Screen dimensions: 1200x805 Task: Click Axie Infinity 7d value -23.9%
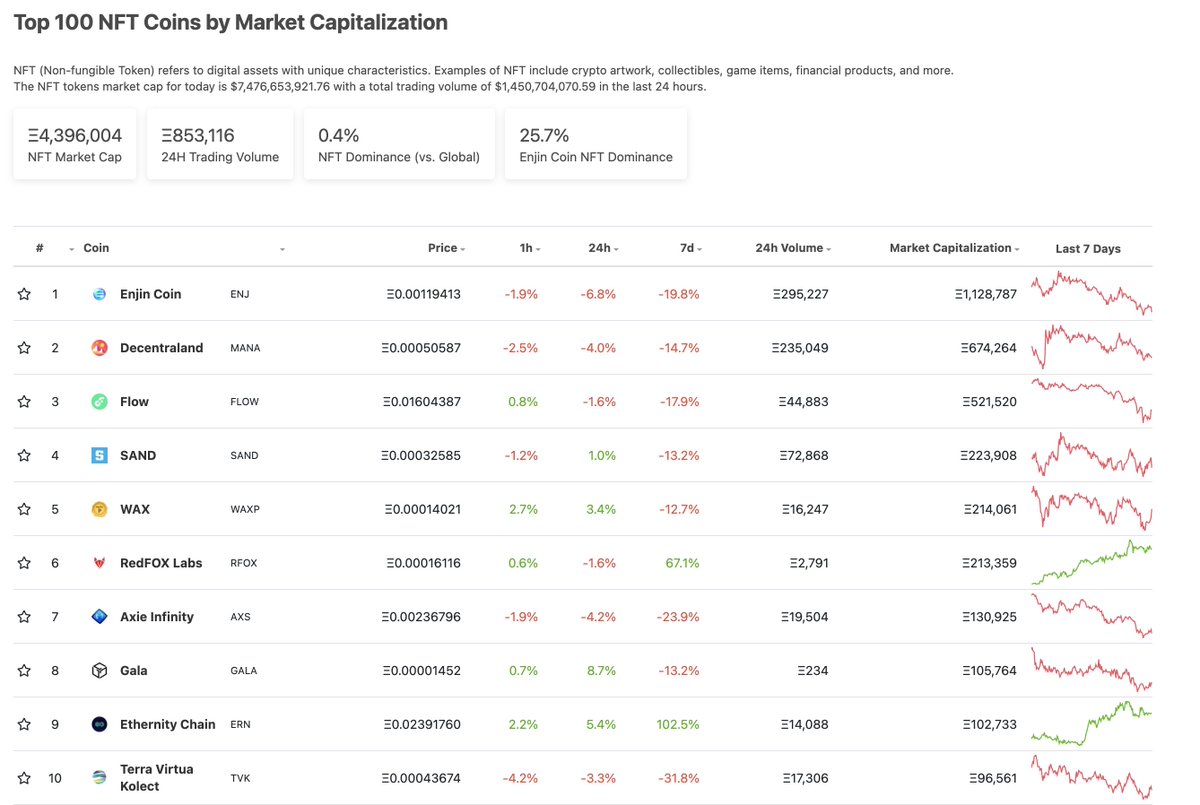pos(679,617)
